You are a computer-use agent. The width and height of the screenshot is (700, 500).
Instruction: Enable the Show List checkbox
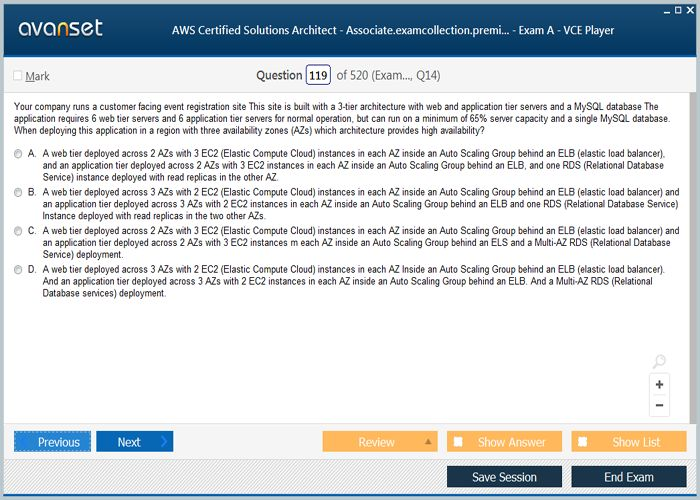pos(583,442)
